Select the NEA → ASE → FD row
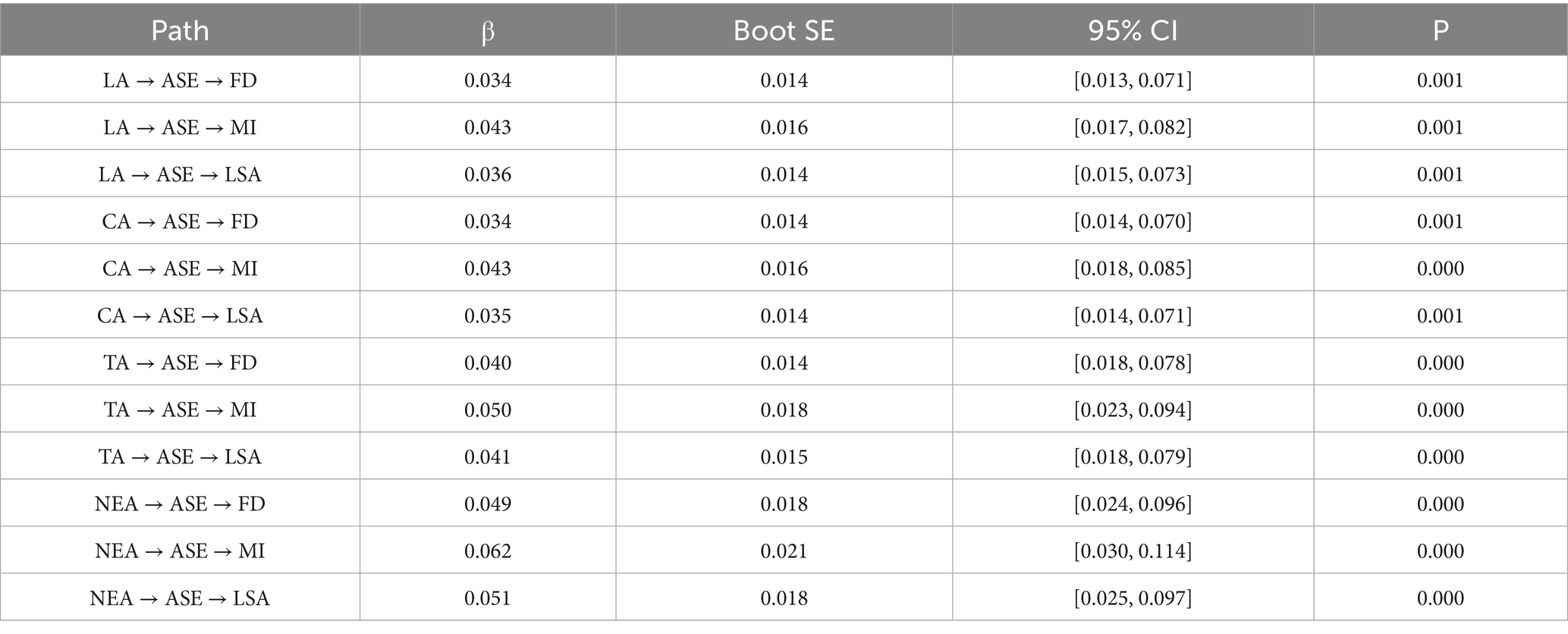 (x=784, y=503)
